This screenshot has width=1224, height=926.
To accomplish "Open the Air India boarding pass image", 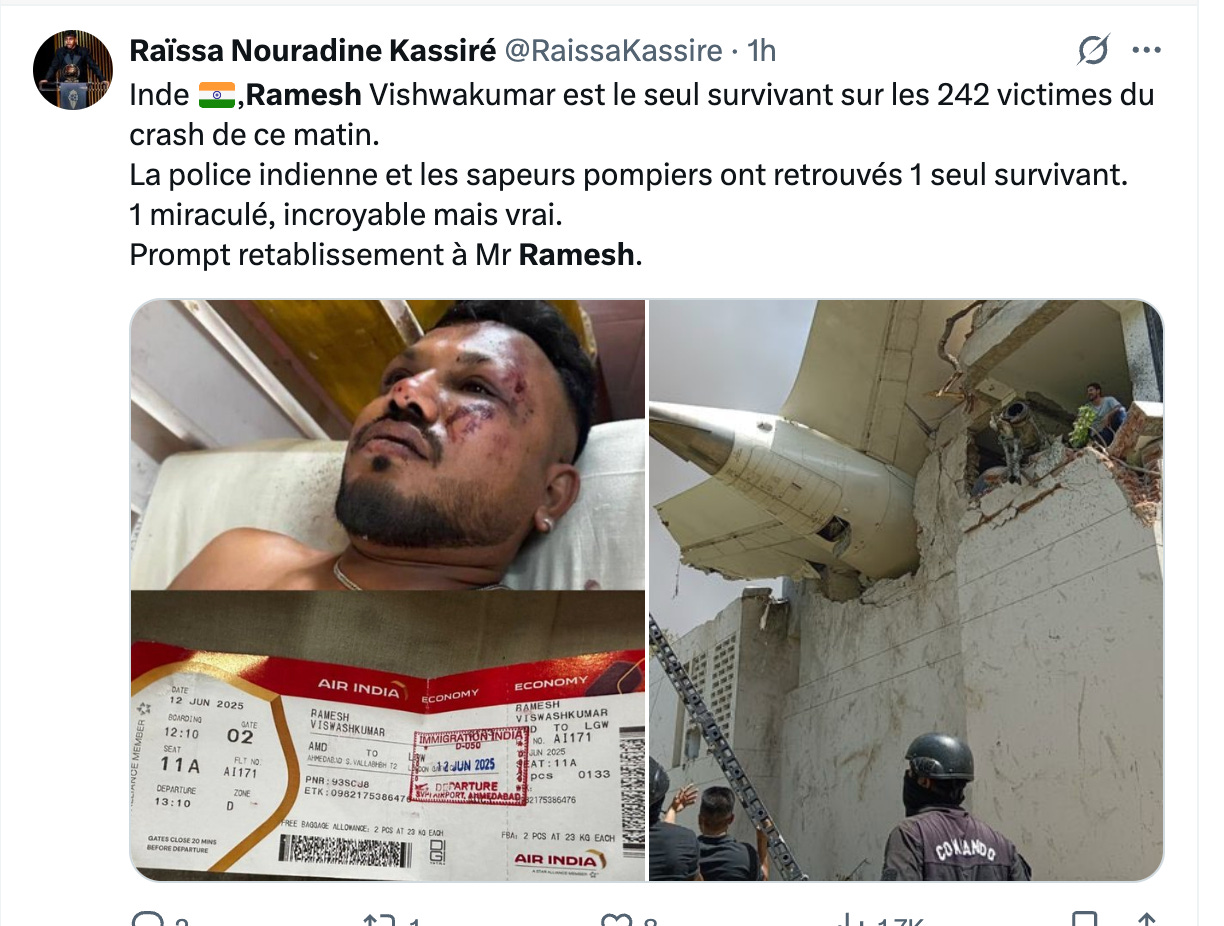I will 388,736.
